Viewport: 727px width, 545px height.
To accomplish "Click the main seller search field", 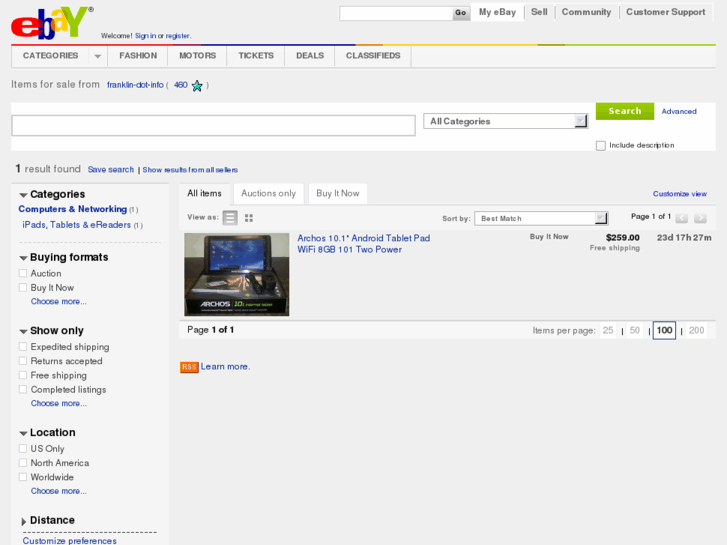I will point(213,126).
